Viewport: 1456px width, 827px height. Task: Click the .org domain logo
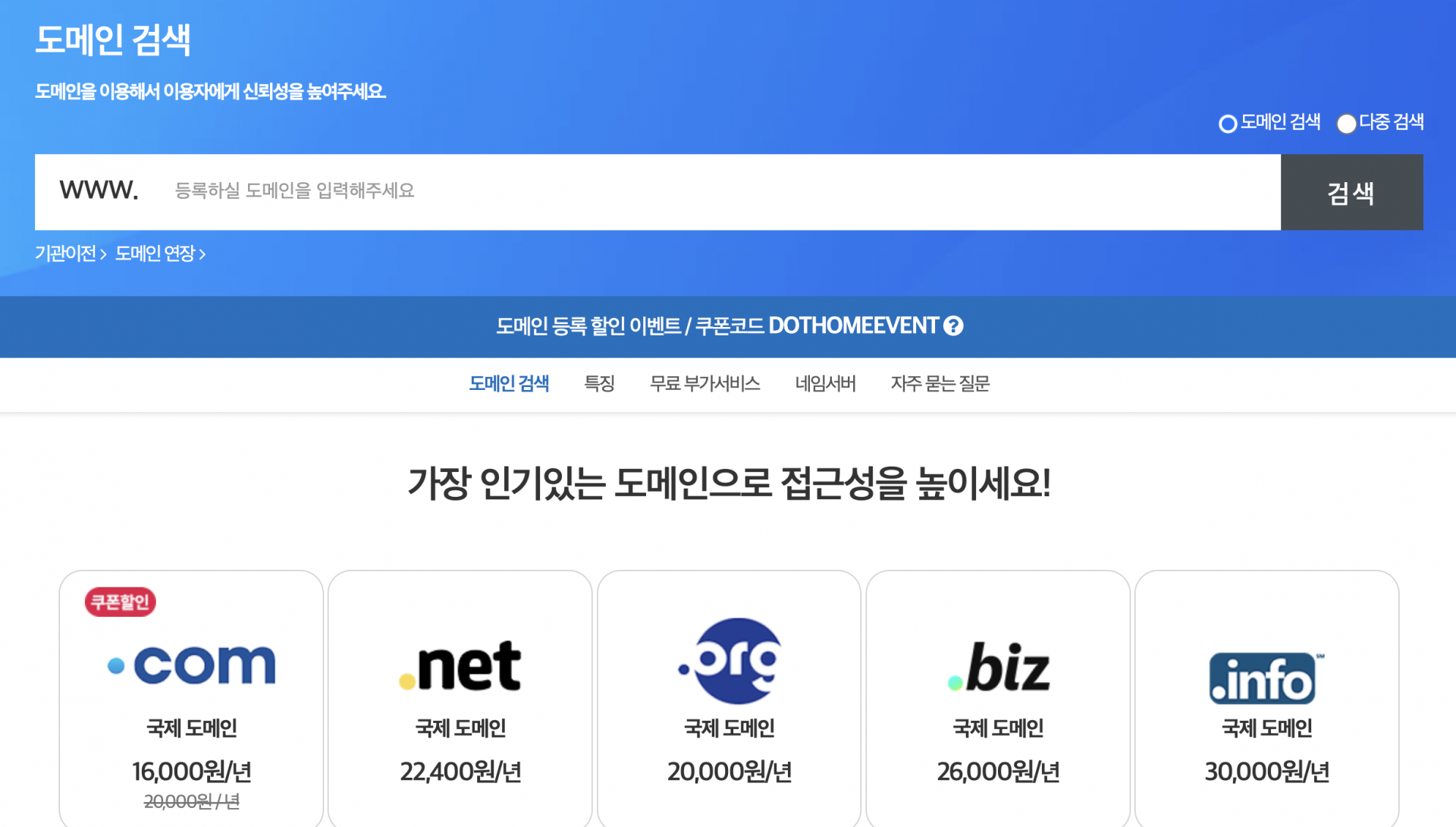[730, 661]
